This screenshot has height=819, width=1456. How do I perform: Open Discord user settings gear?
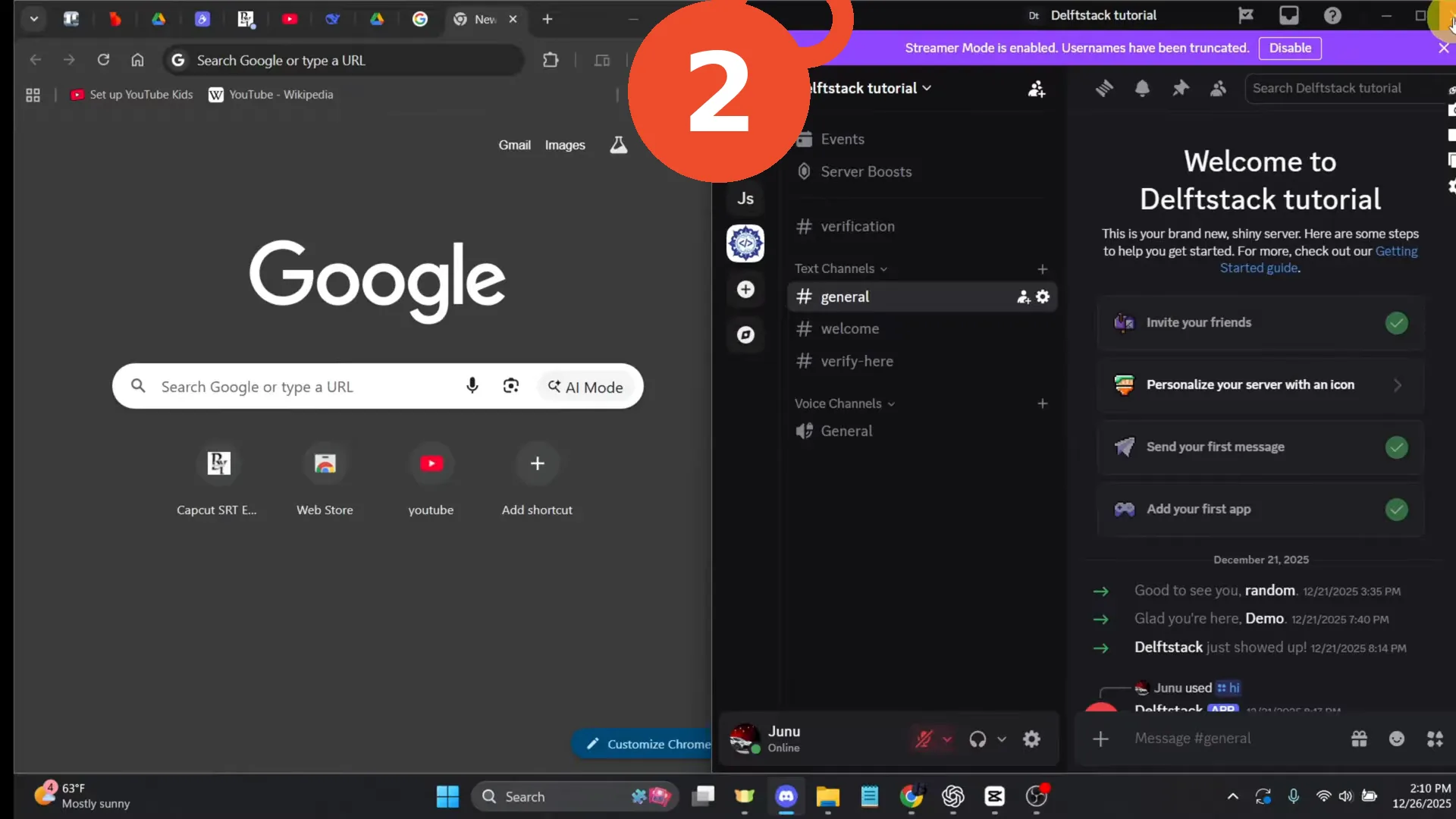(x=1031, y=739)
